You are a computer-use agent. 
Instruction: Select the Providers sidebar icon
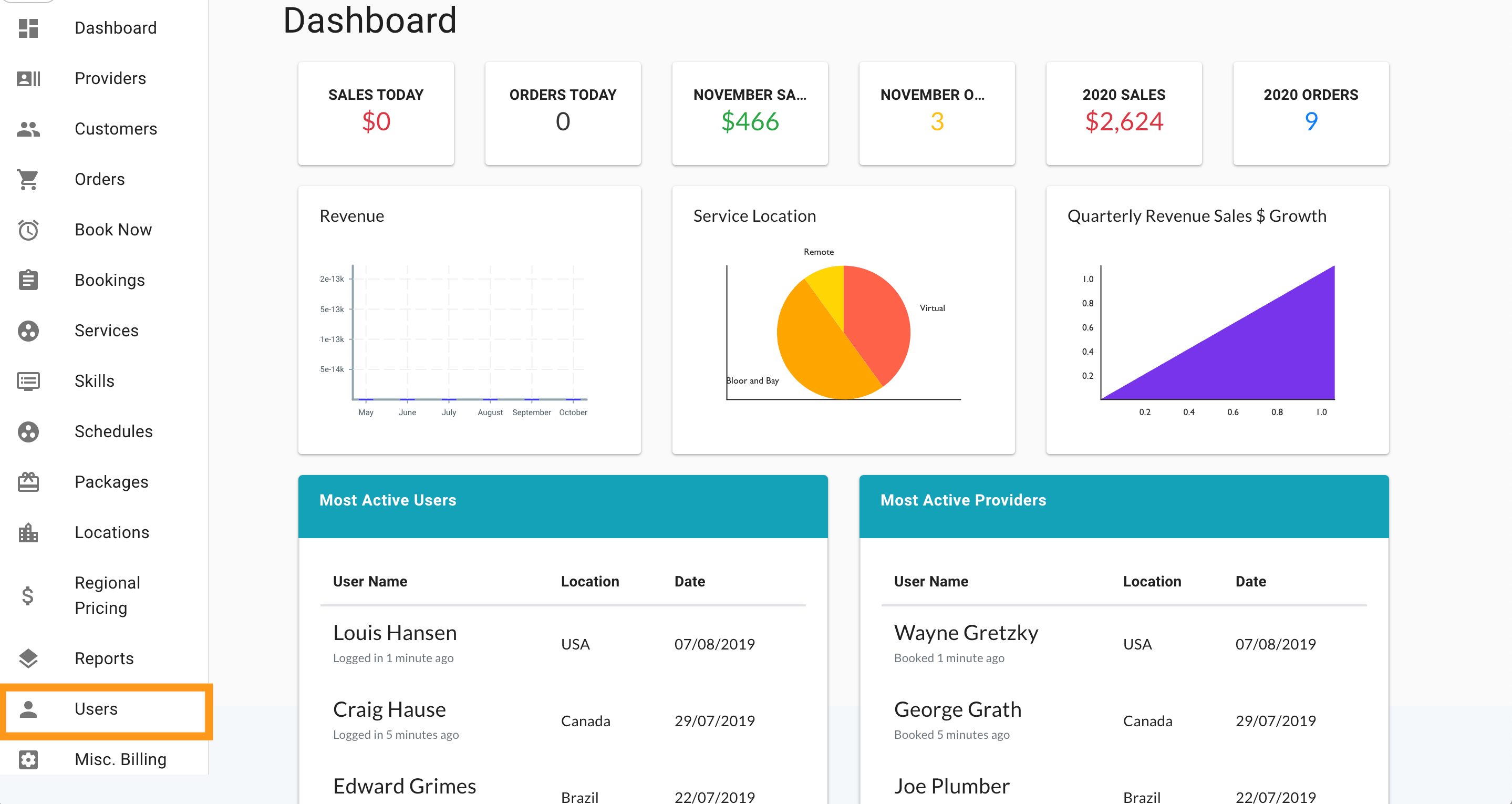click(28, 78)
